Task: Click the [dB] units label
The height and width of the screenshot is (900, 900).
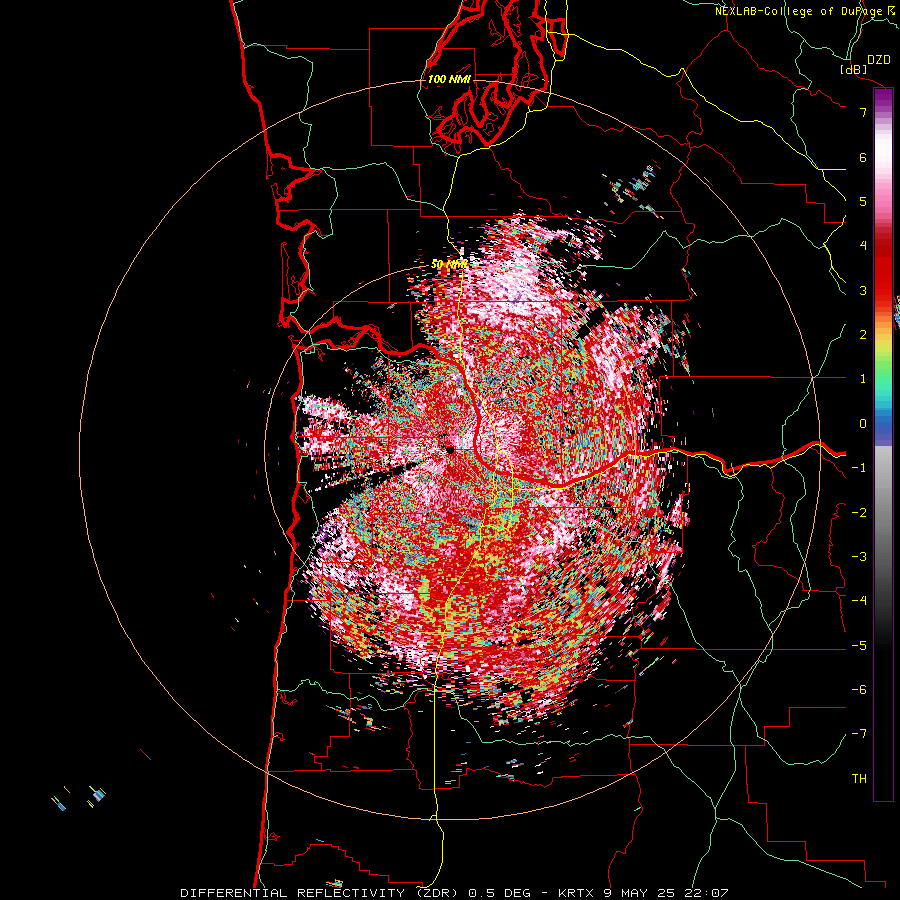Action: tap(854, 69)
